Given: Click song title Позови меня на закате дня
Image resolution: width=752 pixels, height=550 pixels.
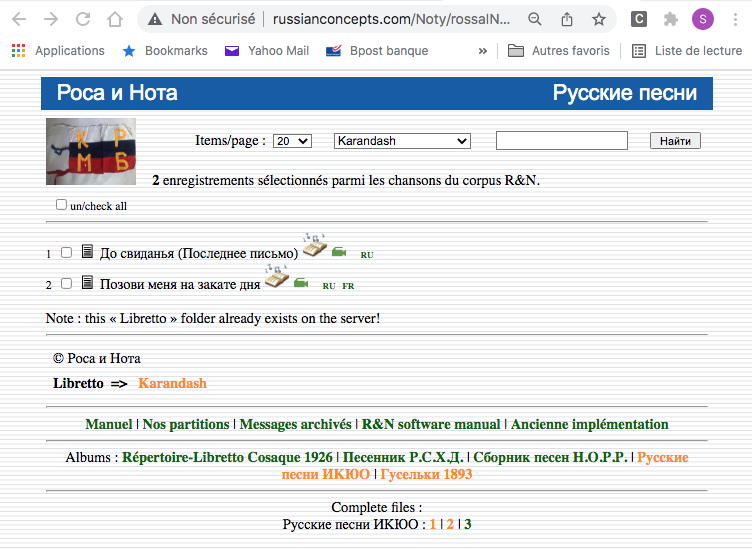Looking at the screenshot, I should 180,284.
